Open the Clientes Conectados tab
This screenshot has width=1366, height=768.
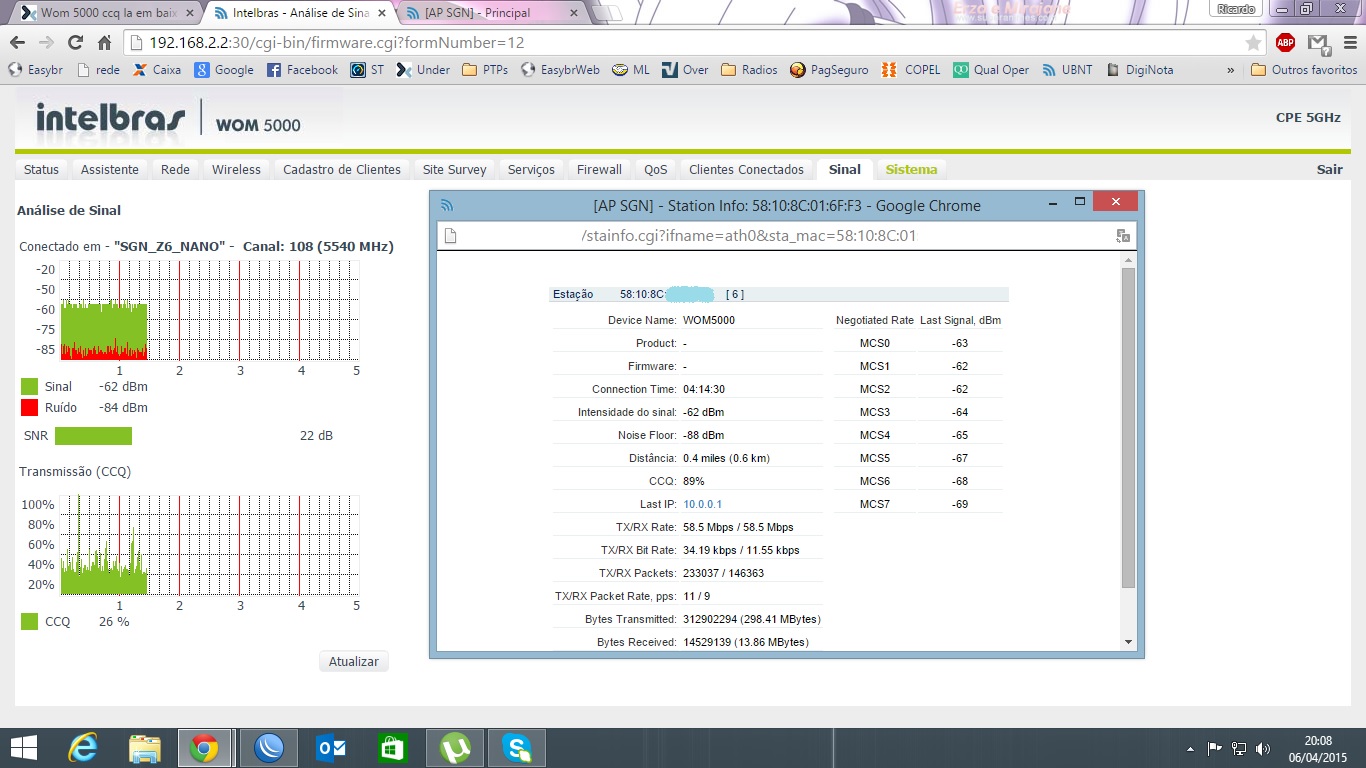point(746,169)
